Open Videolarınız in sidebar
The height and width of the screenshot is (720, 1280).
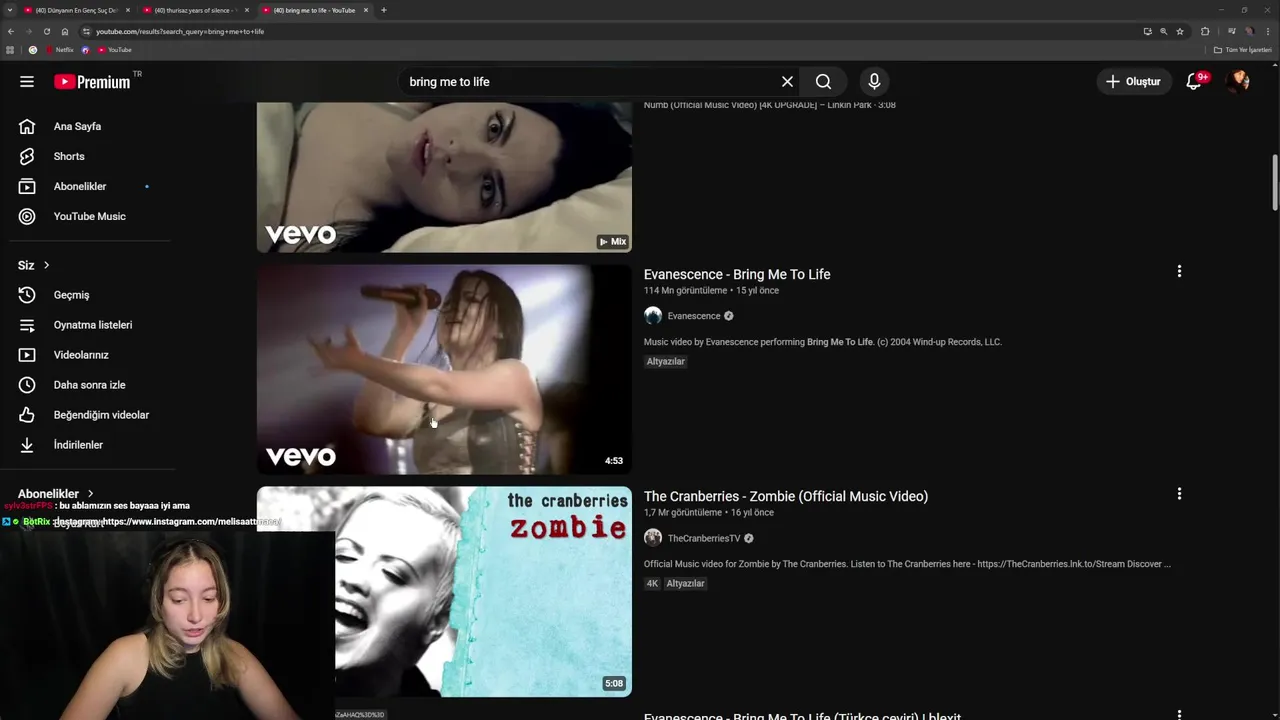pyautogui.click(x=81, y=355)
